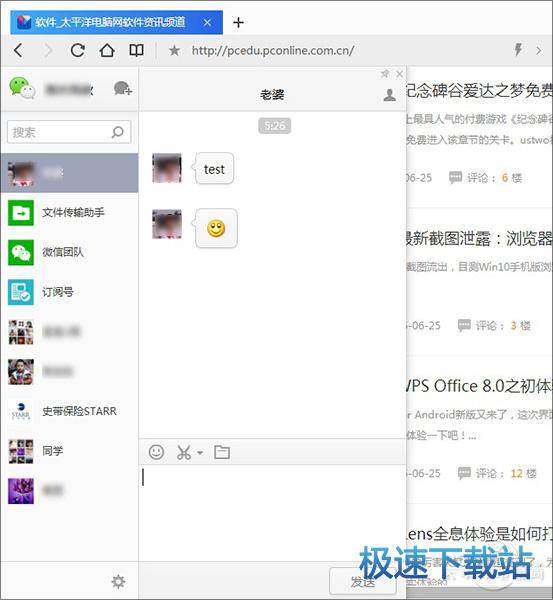Screen dimensions: 553x600
Task: Open 最新截图泄露 浏览器 article headline
Action: point(479,238)
